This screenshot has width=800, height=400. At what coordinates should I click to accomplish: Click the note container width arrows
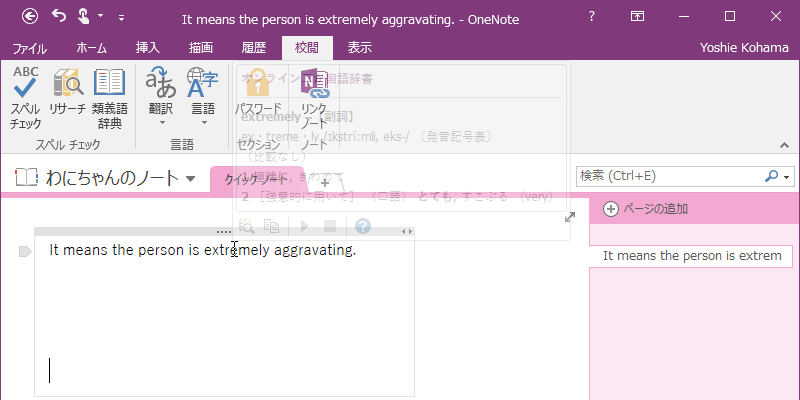pos(407,232)
